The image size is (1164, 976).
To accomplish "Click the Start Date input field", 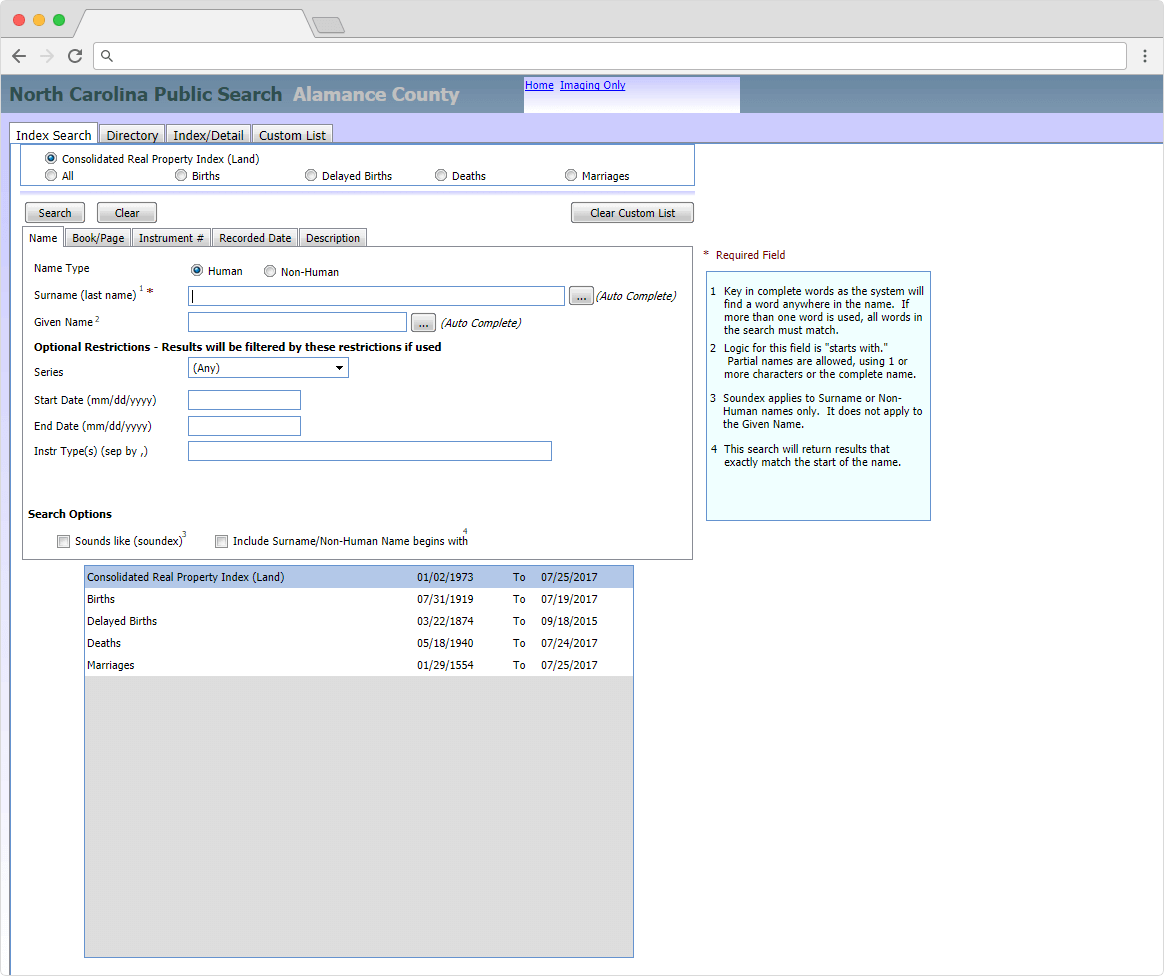I will (244, 400).
